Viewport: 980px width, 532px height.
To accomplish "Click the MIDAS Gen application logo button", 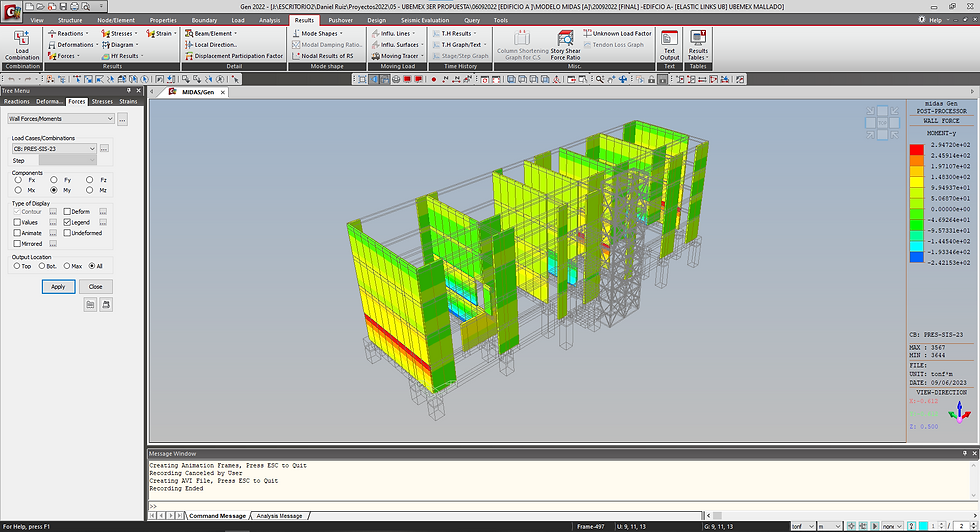I will pos(11,11).
